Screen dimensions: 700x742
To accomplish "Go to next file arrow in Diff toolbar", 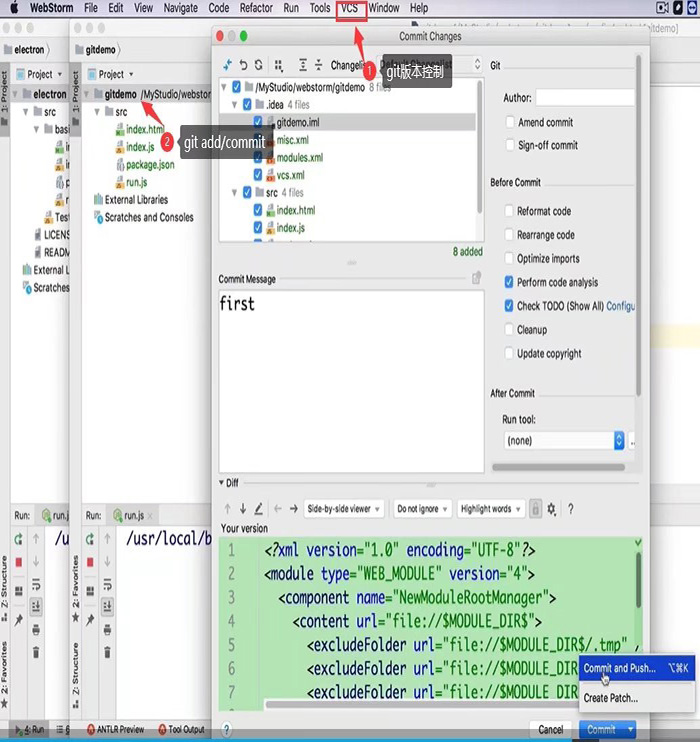I will 293,509.
